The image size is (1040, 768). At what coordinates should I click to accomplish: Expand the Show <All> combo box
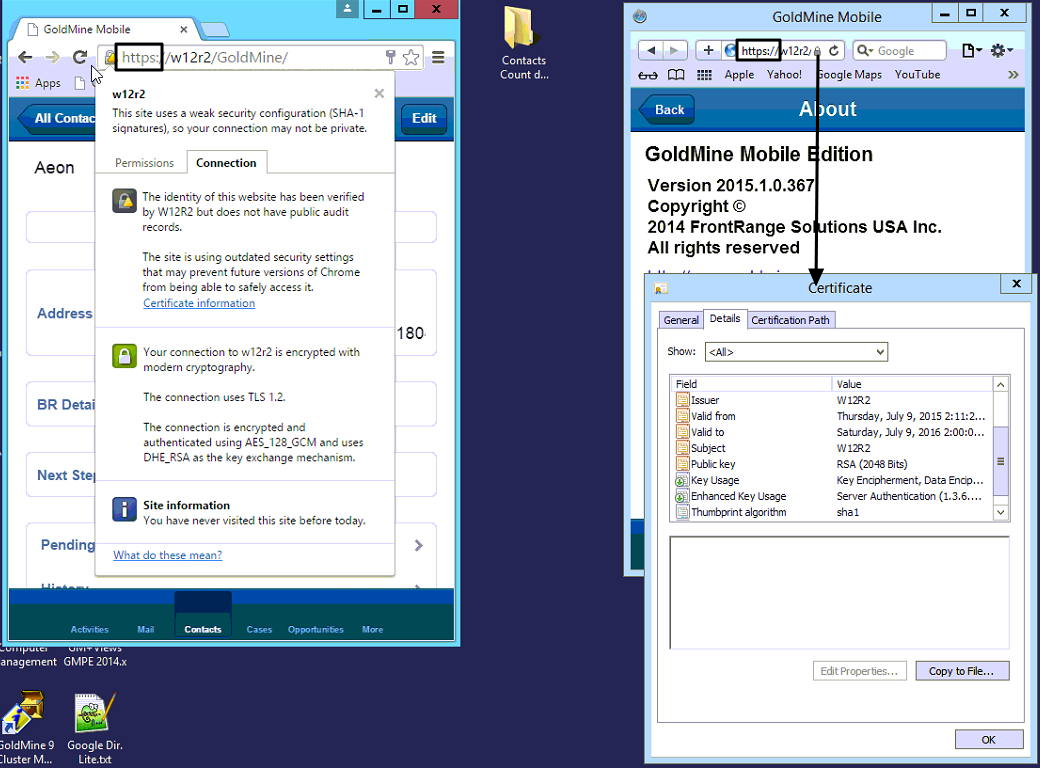[795, 352]
